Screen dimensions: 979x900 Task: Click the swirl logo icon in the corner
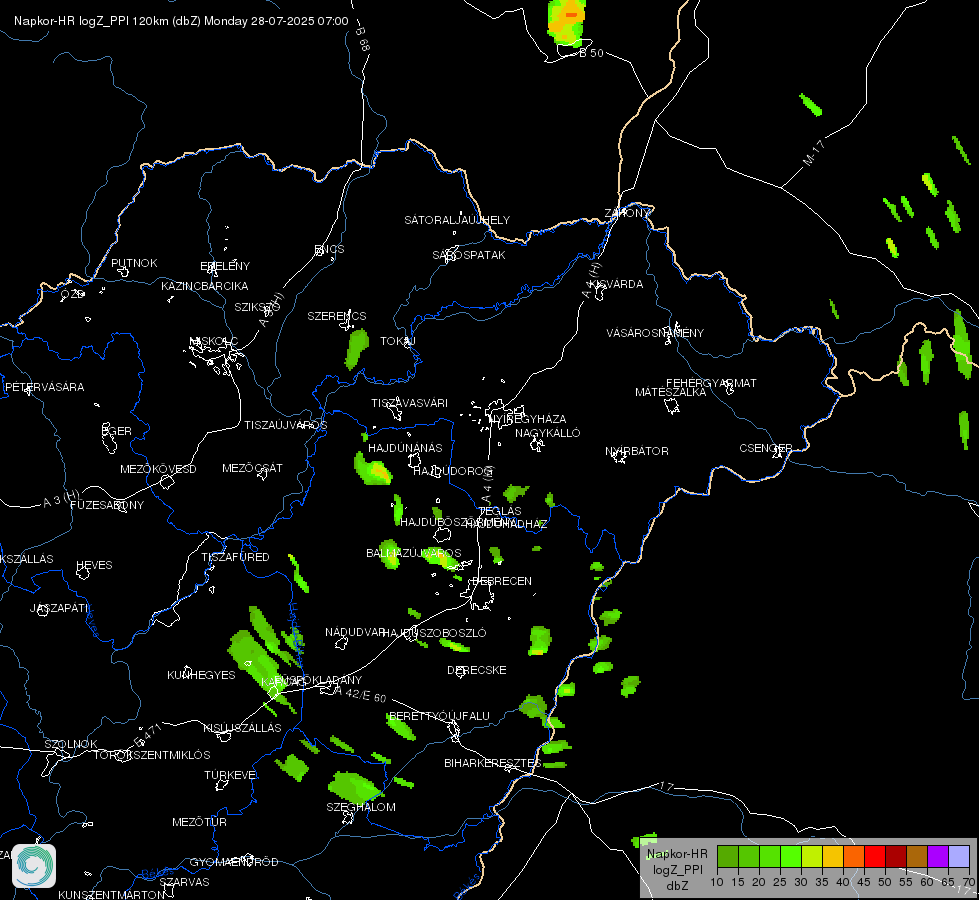coord(34,866)
